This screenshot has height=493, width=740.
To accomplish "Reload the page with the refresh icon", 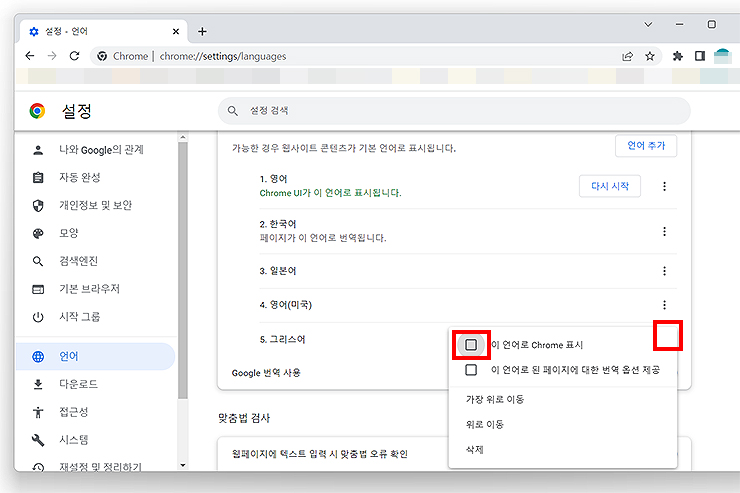I will click(x=74, y=56).
